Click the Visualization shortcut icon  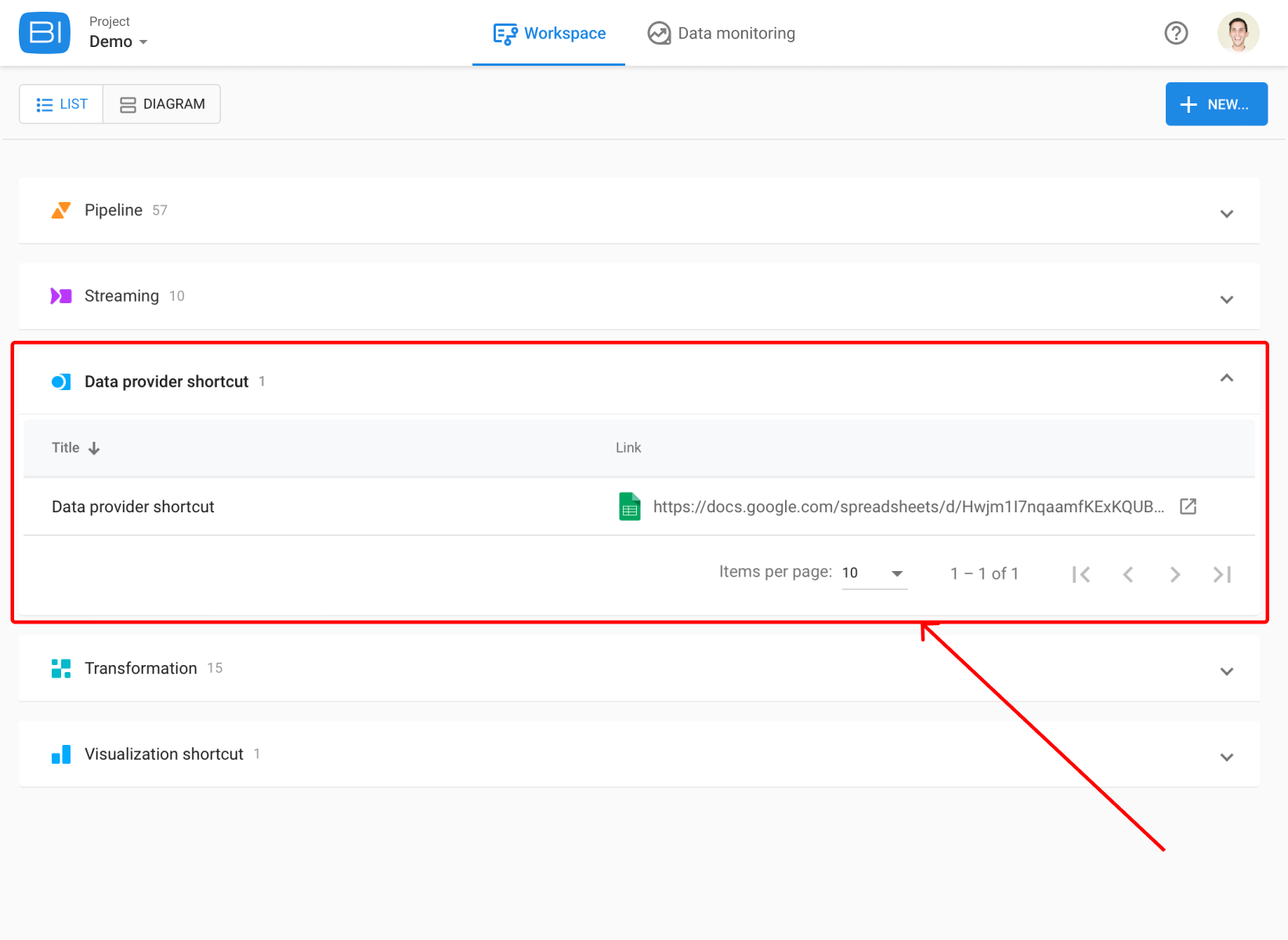[61, 754]
